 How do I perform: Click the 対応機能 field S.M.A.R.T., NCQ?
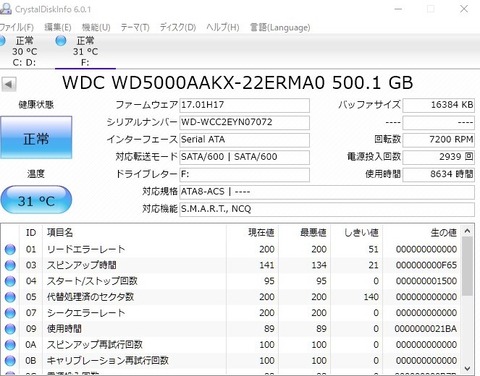pos(327,210)
